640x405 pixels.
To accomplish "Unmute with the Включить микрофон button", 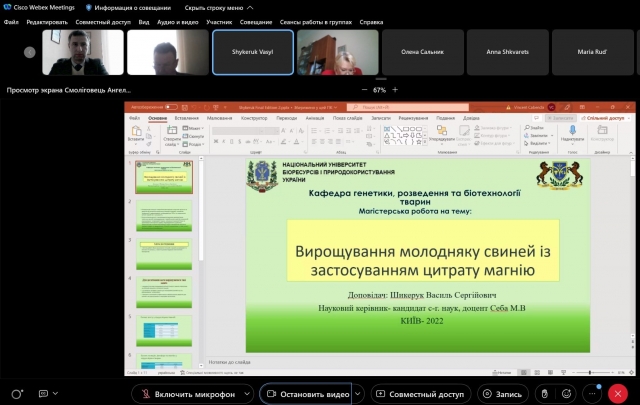I will point(188,394).
